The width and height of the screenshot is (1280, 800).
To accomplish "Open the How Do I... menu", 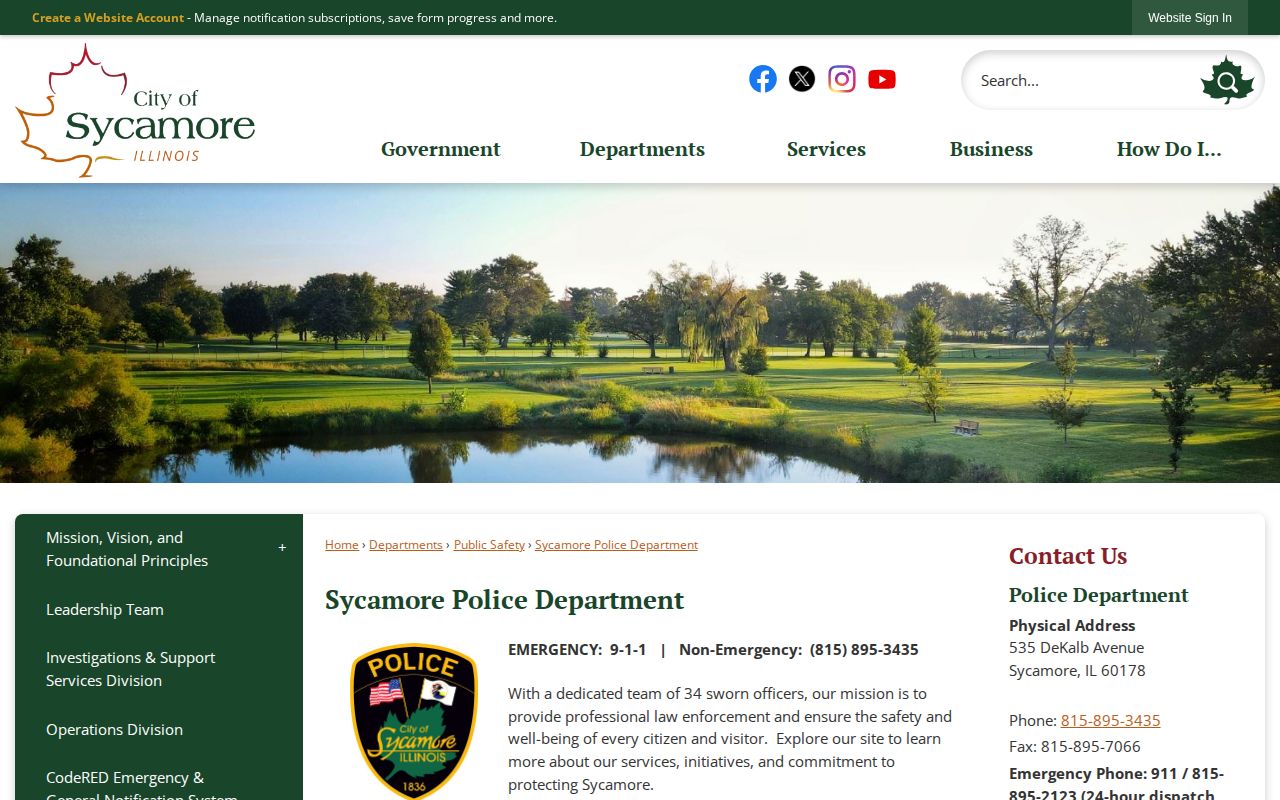I will pyautogui.click(x=1169, y=149).
